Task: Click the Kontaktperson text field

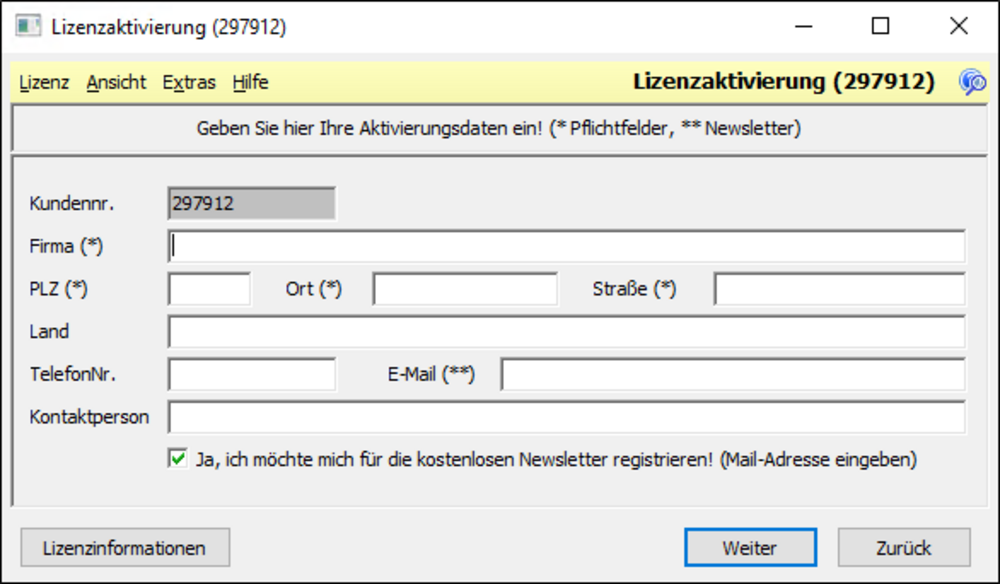Action: 567,417
